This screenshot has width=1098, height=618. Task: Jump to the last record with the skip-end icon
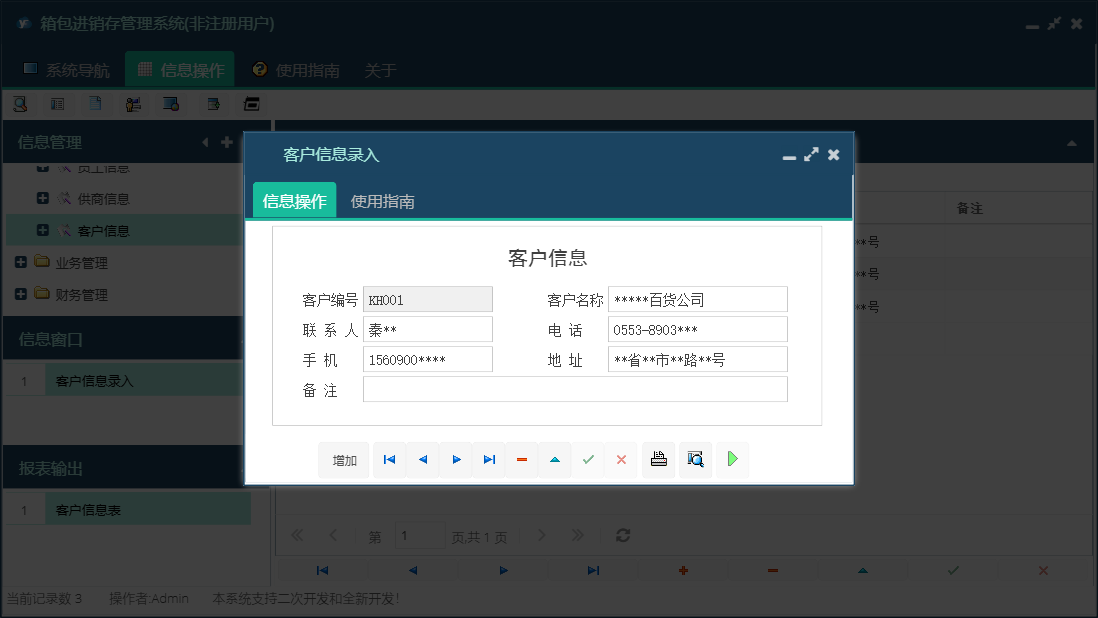coord(489,459)
